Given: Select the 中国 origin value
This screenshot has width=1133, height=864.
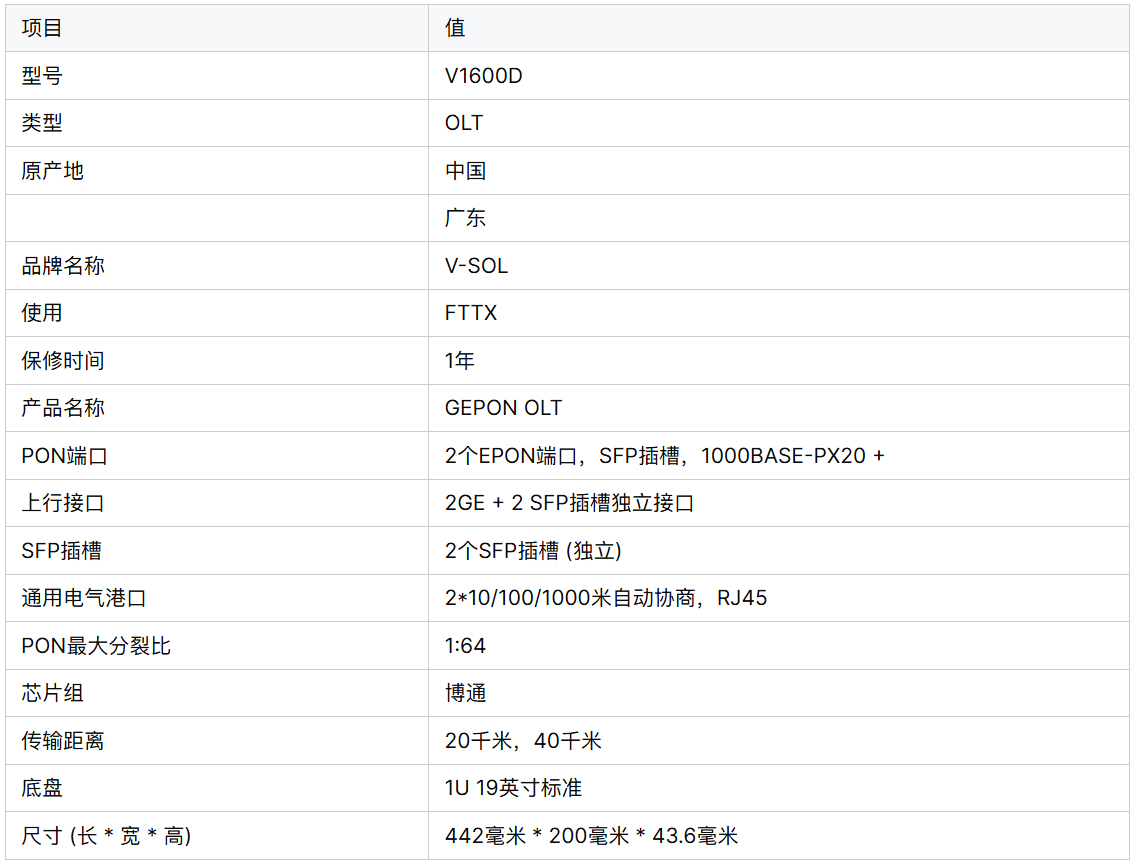Looking at the screenshot, I should click(x=465, y=171).
